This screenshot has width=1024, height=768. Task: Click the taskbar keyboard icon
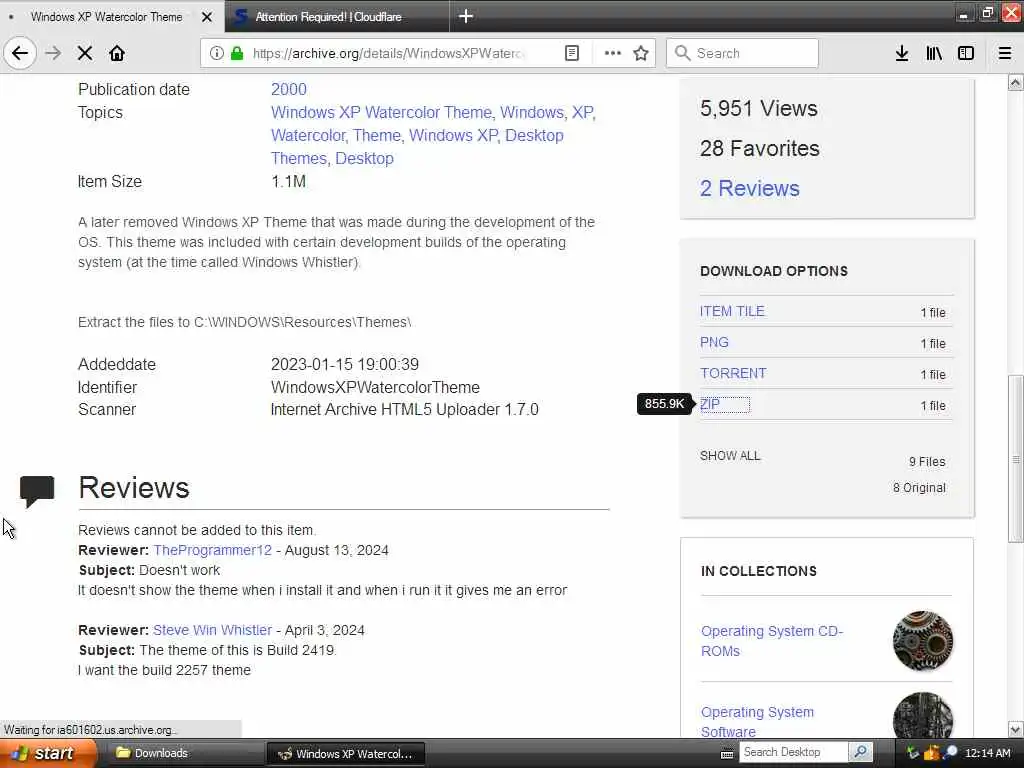(726, 754)
